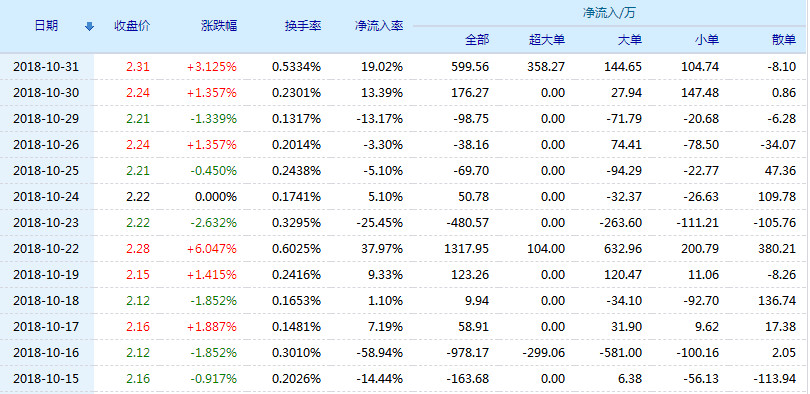Click the date sort arrow icon

point(89,26)
